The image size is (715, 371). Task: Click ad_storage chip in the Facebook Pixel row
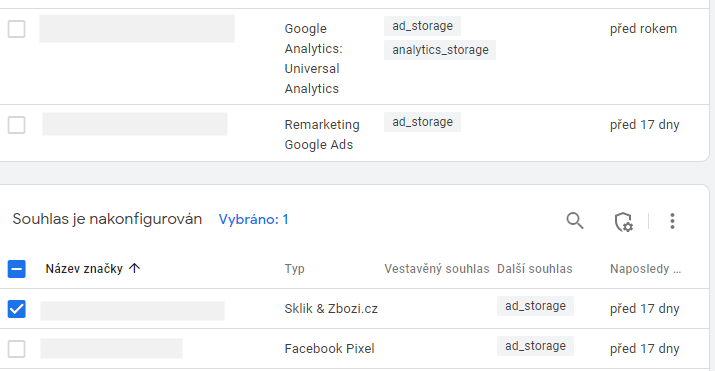pos(535,346)
